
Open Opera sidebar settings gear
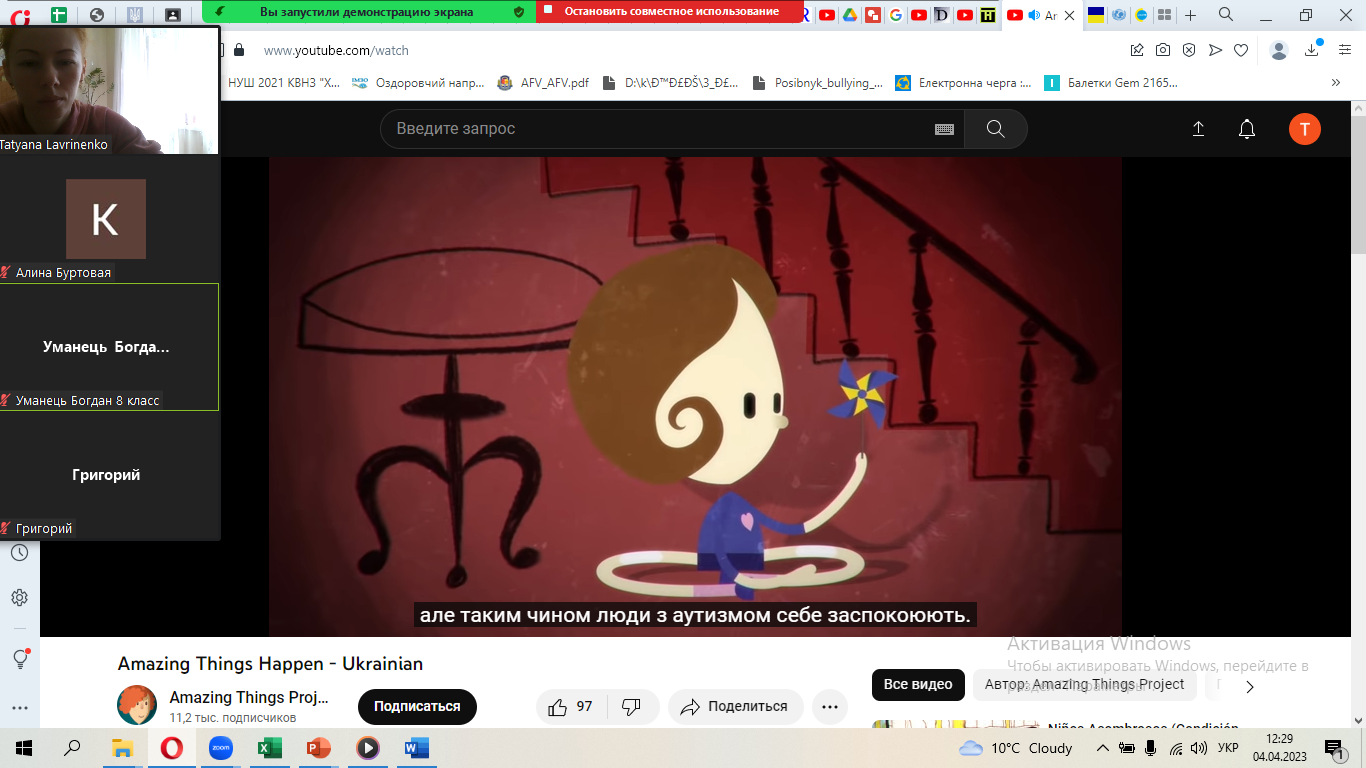19,598
